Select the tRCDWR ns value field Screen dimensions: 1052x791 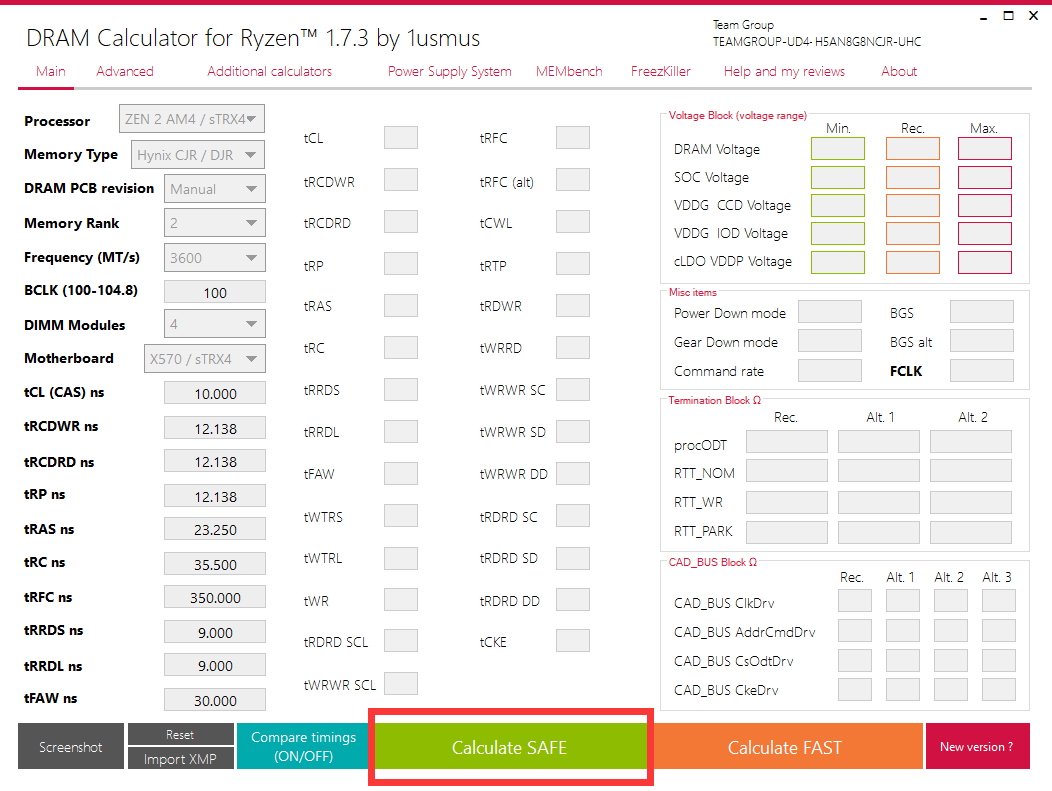[215, 428]
